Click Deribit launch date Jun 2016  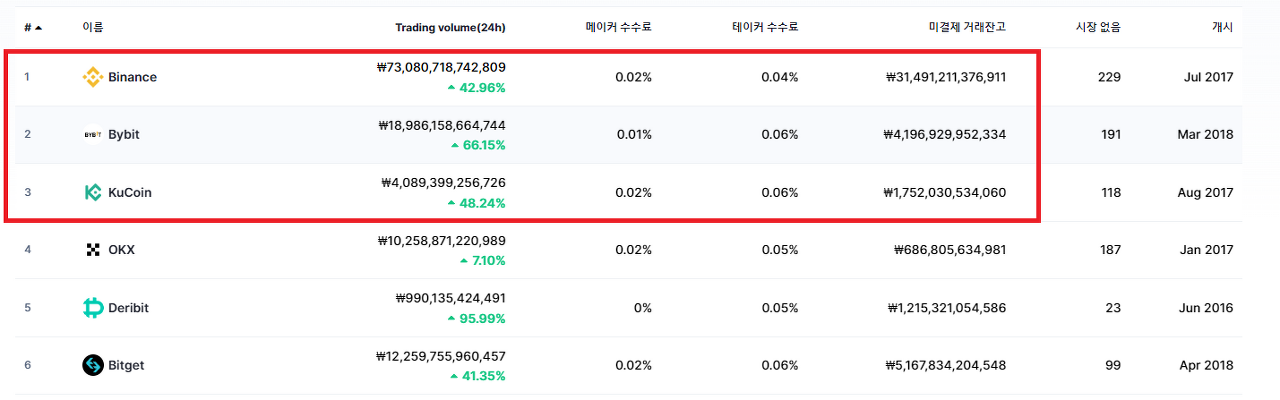point(1207,308)
